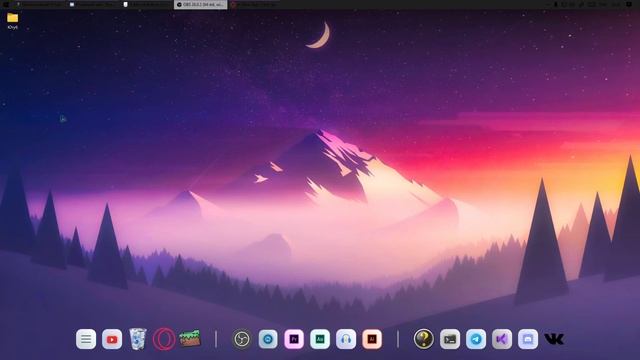Click the blue circular app icon after OBS
This screenshot has height=360, width=640.
point(268,339)
